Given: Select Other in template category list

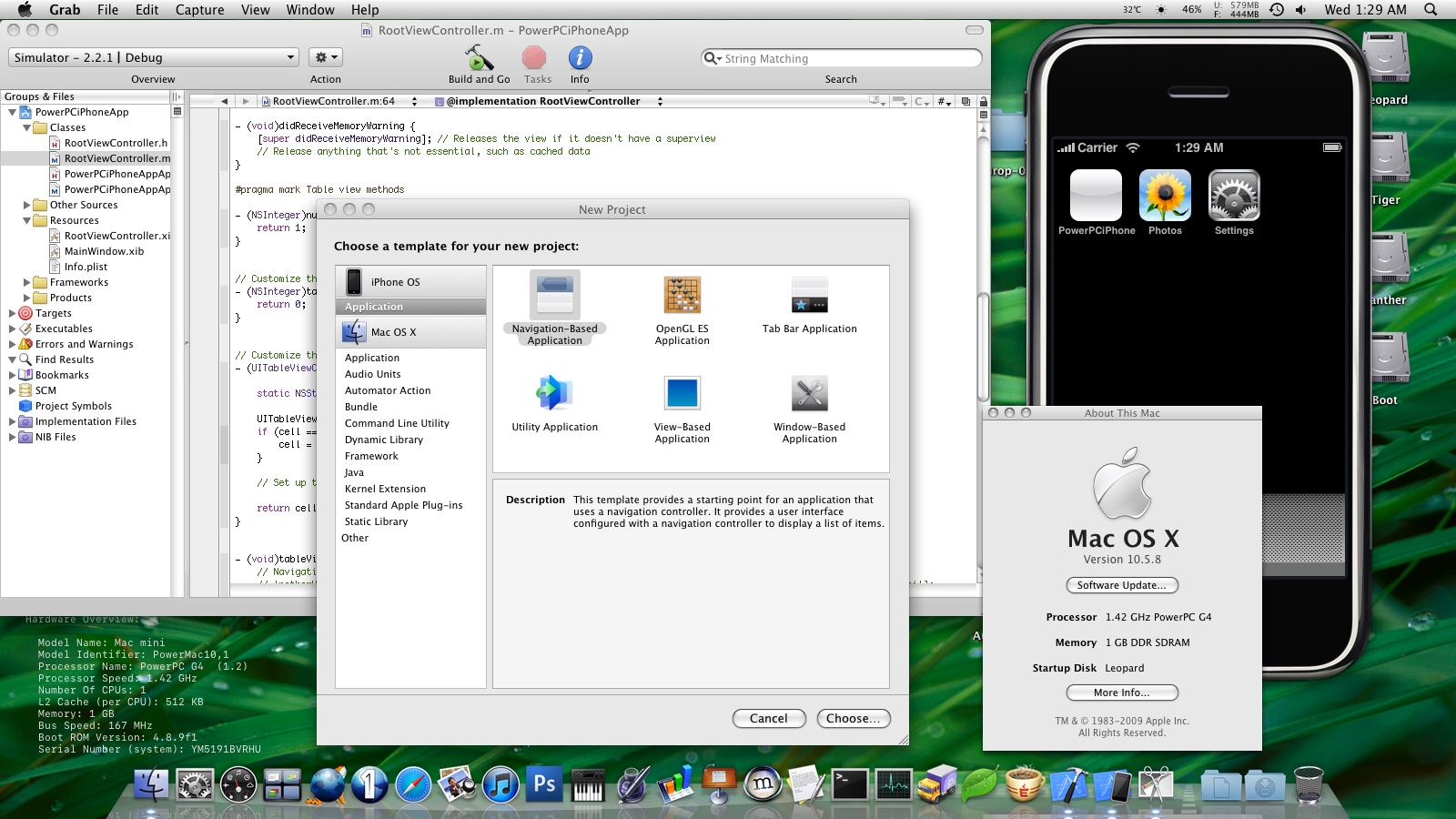Looking at the screenshot, I should click(355, 538).
